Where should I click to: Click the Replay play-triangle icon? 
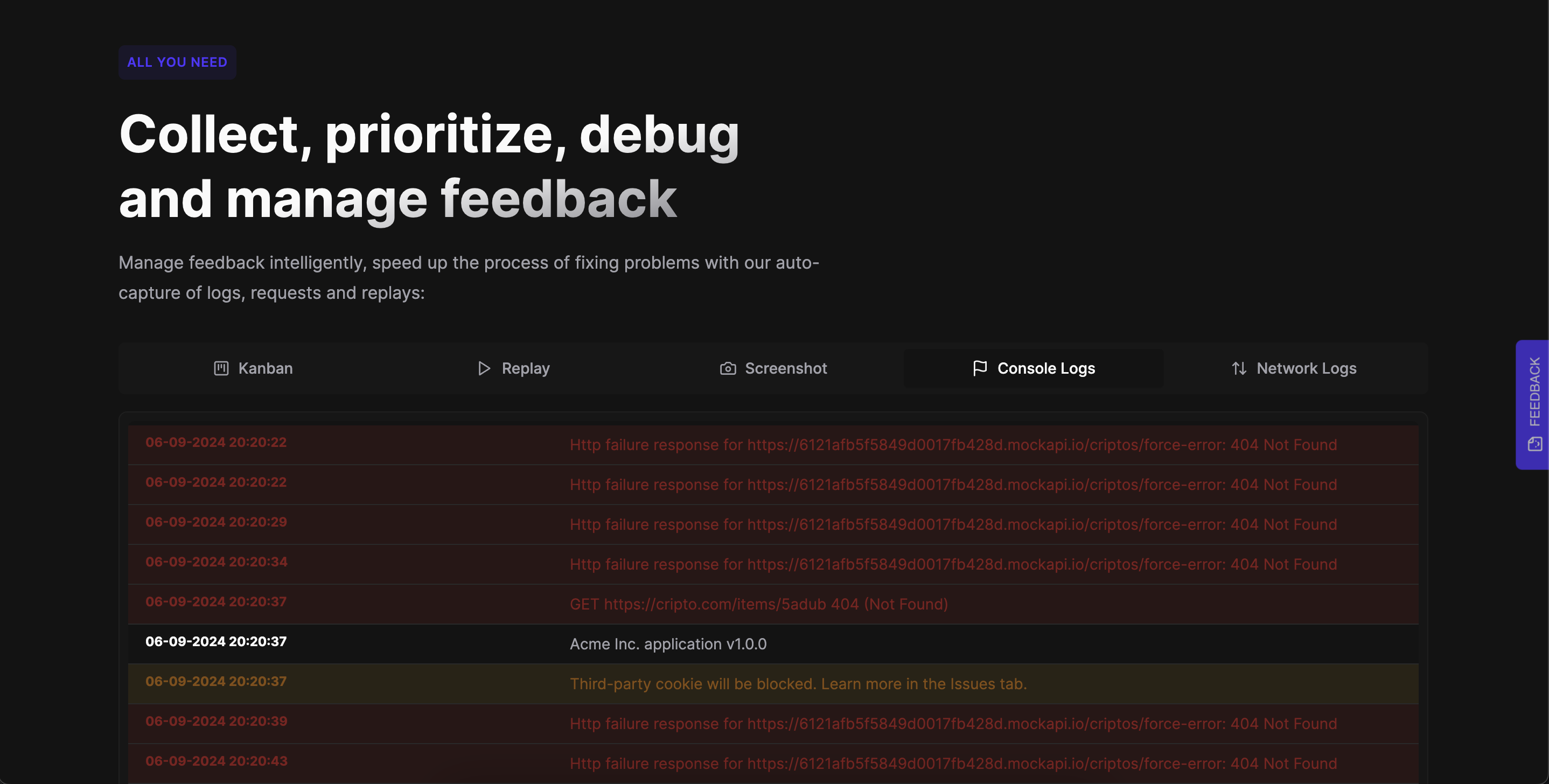(x=484, y=368)
